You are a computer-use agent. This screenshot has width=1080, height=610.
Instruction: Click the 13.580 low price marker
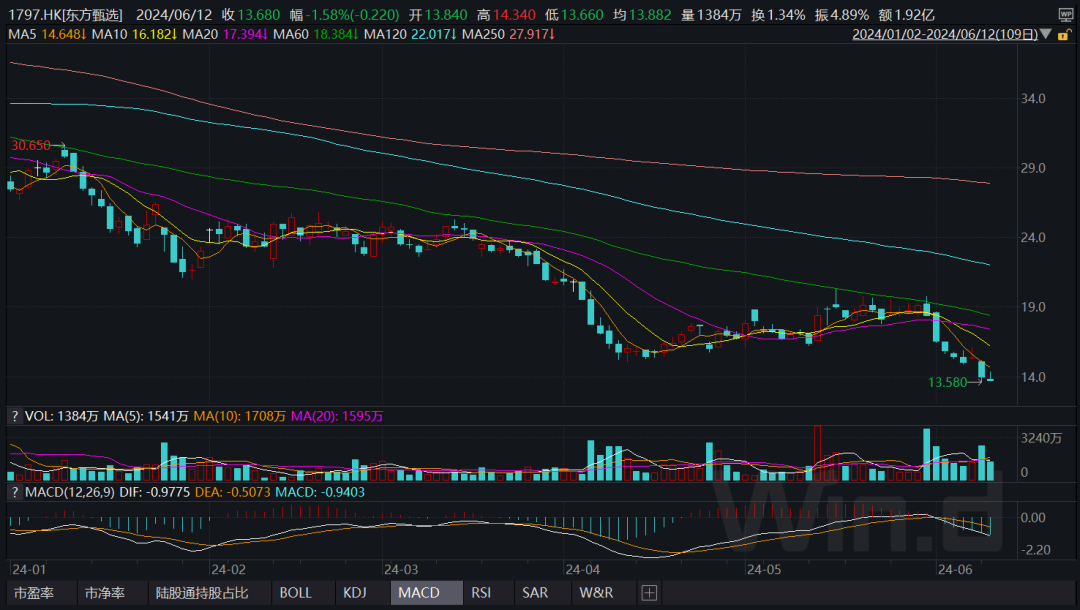pyautogui.click(x=948, y=382)
